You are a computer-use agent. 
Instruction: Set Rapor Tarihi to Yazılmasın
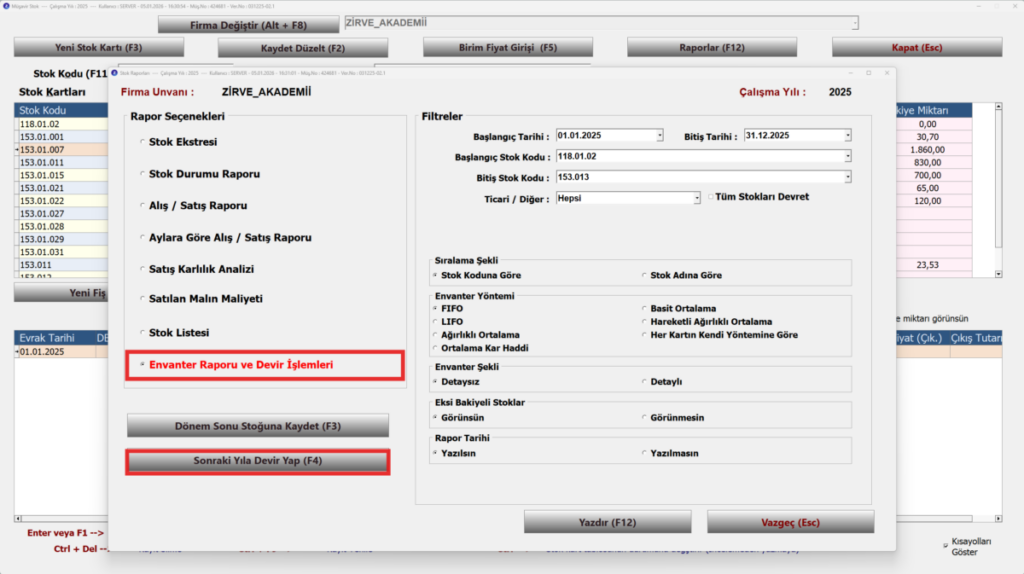[x=671, y=453]
